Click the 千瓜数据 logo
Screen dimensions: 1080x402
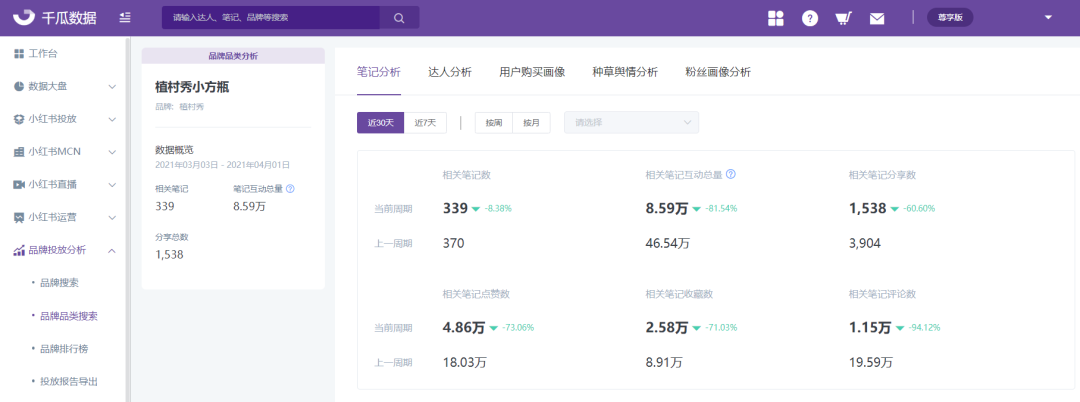coord(56,18)
